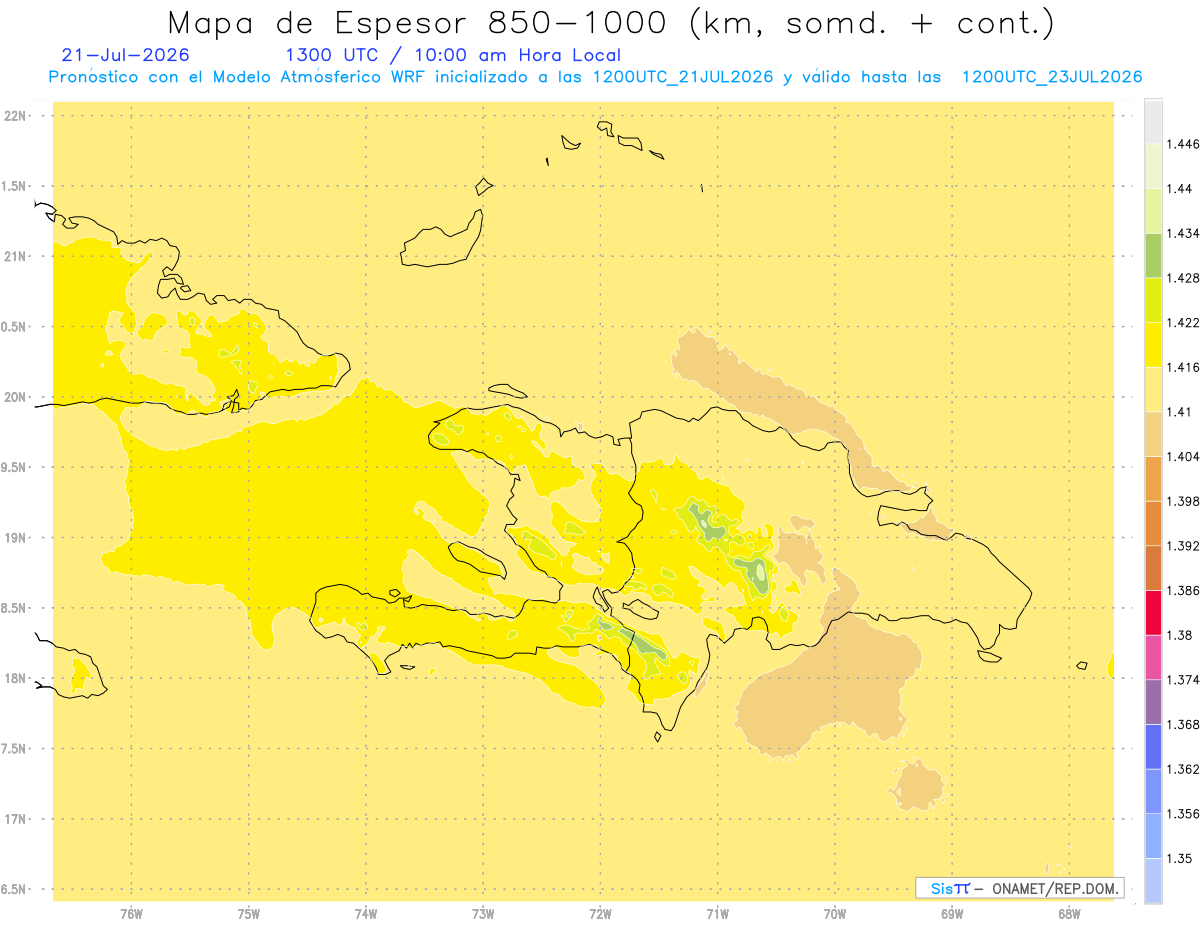Click the time label "1300 UTC / 10:00 am Hora Local"

(x=453, y=55)
